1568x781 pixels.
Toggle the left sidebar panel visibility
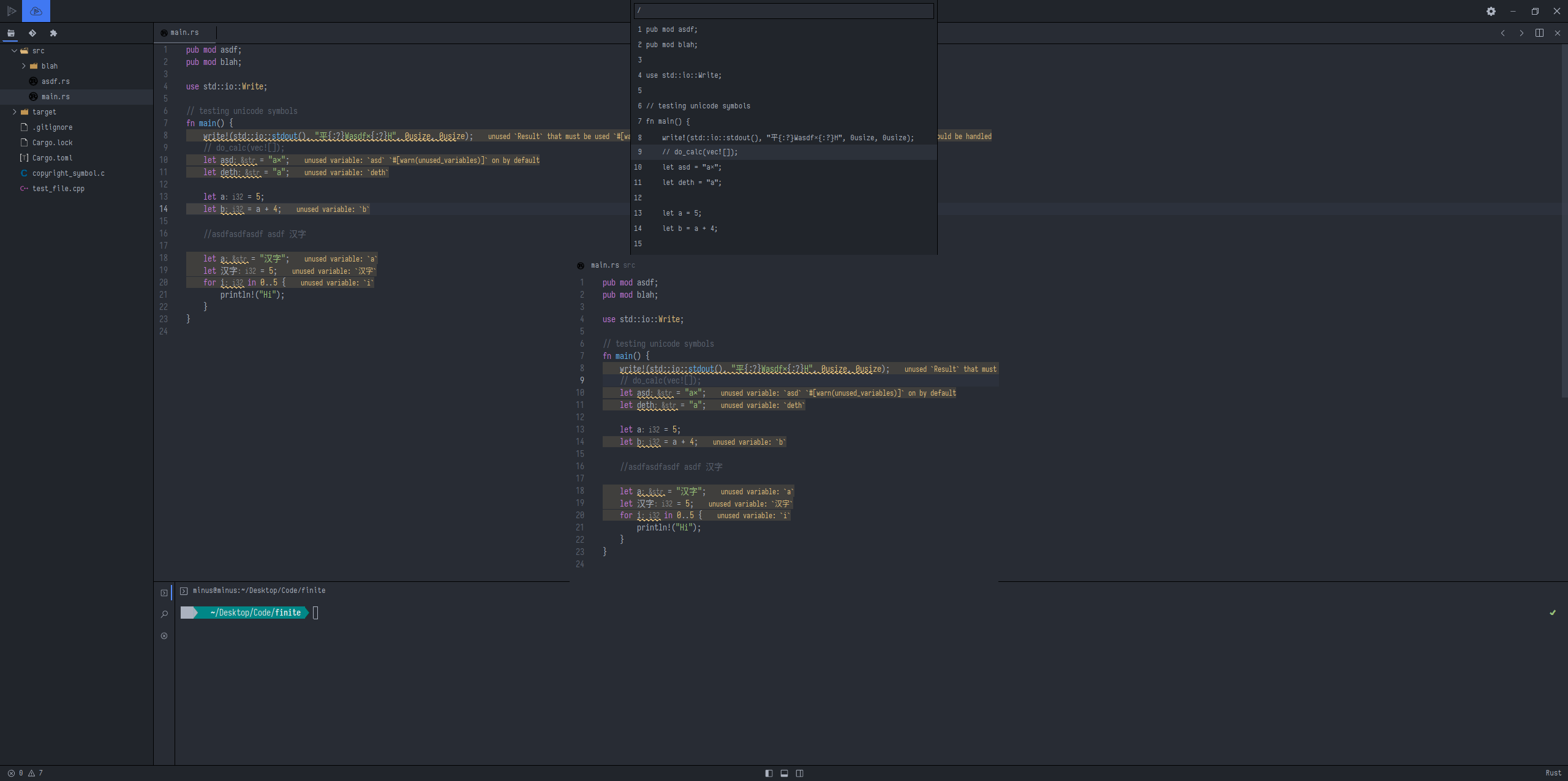(769, 773)
